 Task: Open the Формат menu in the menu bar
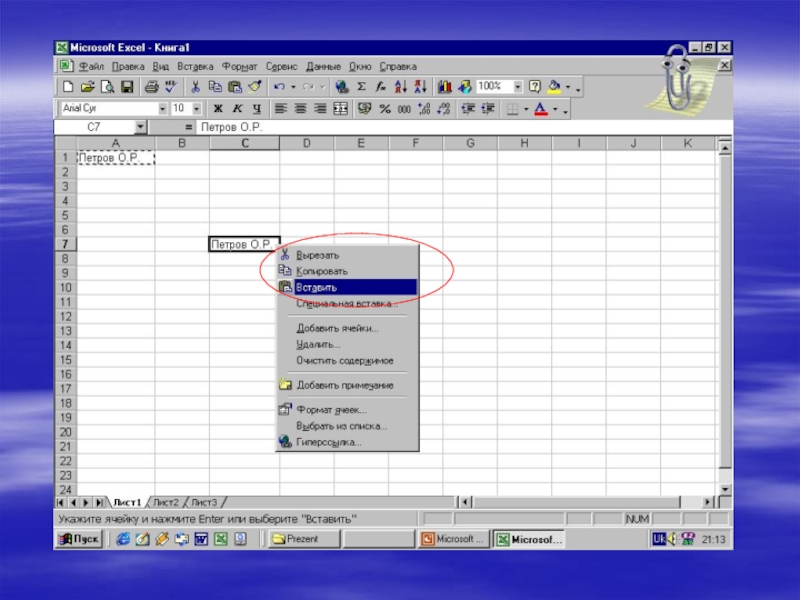[239, 66]
